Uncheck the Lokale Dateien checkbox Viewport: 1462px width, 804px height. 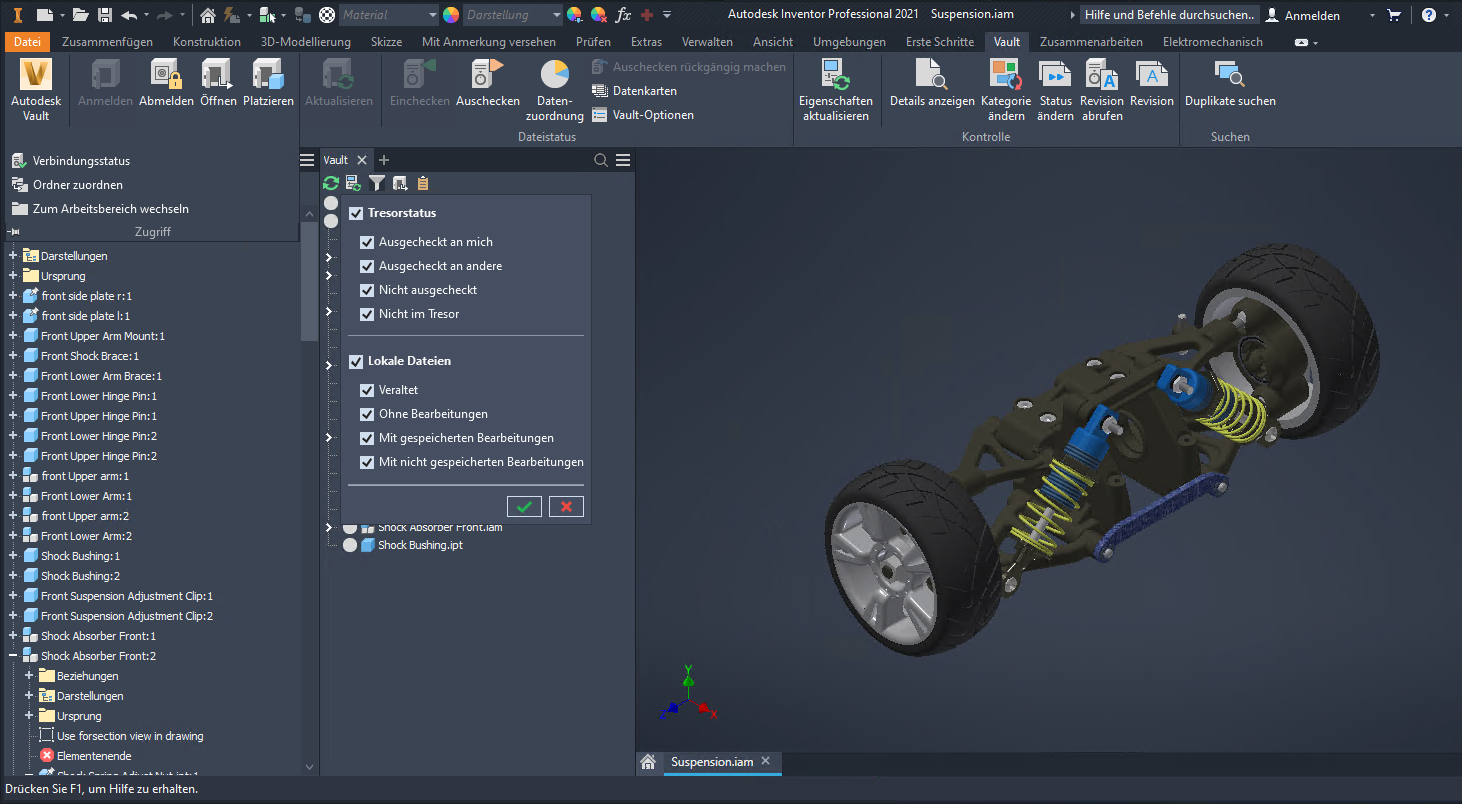356,361
